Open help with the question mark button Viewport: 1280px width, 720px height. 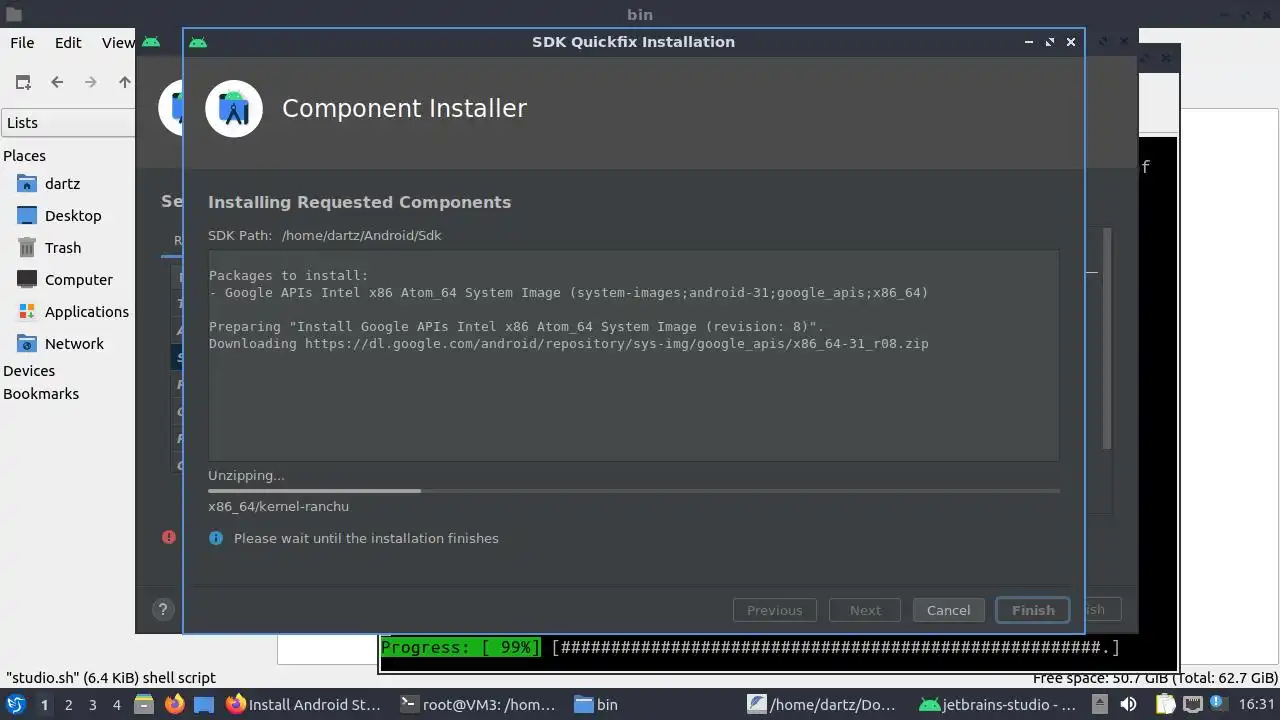163,609
